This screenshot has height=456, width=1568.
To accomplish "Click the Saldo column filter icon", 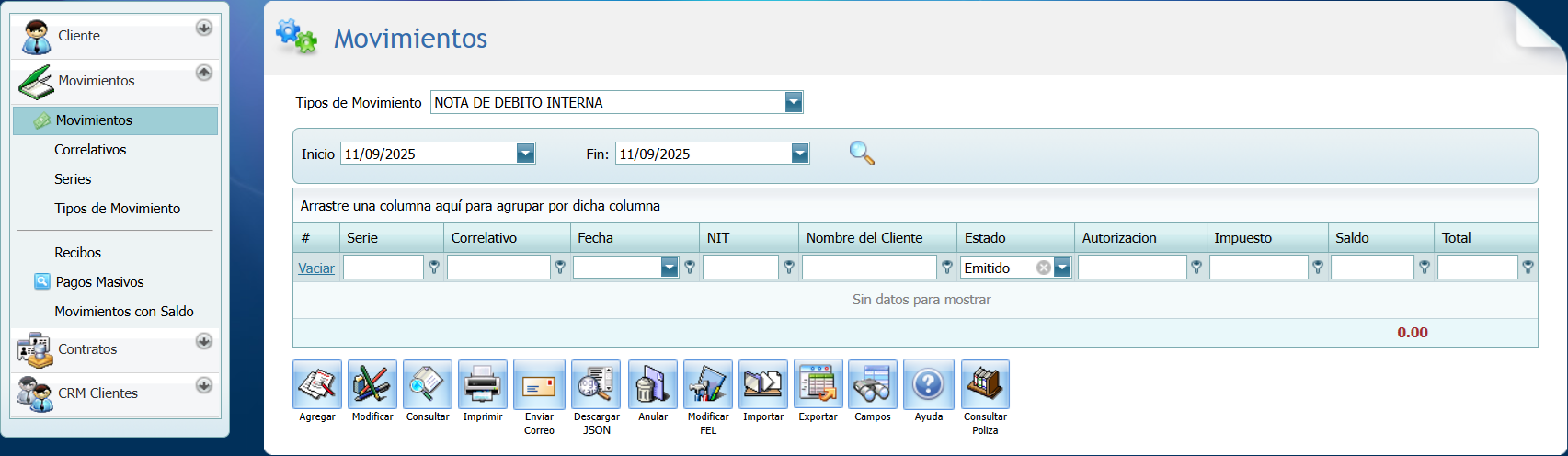I will 1425,268.
